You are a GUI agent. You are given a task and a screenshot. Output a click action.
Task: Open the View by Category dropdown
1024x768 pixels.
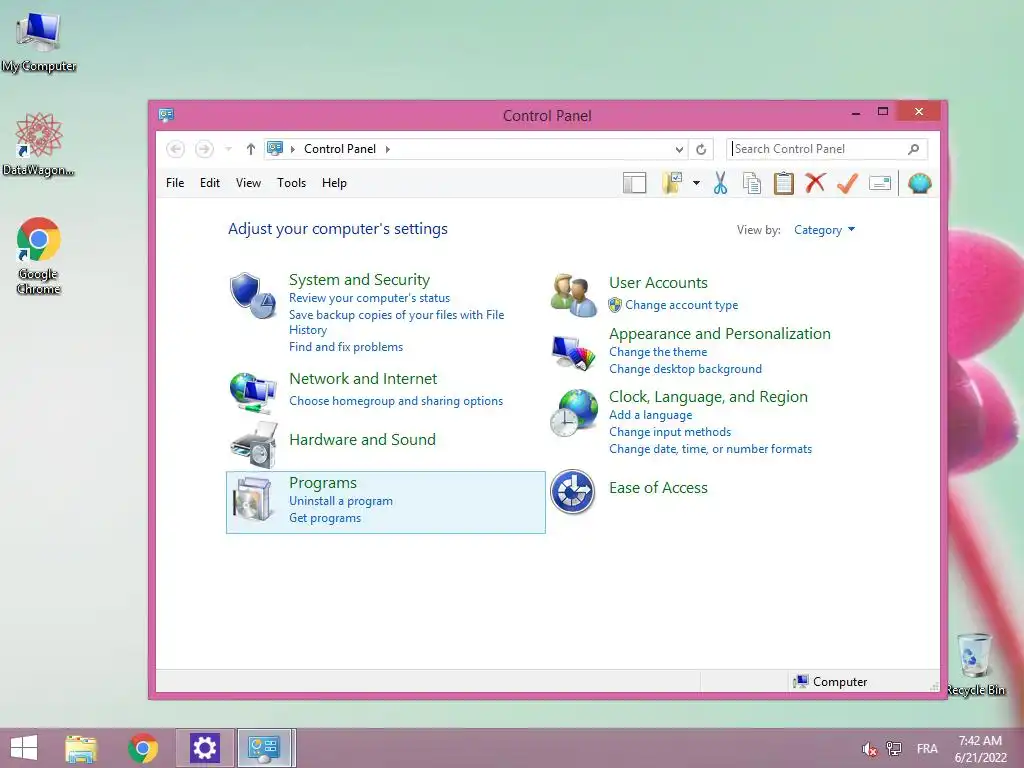pos(824,230)
